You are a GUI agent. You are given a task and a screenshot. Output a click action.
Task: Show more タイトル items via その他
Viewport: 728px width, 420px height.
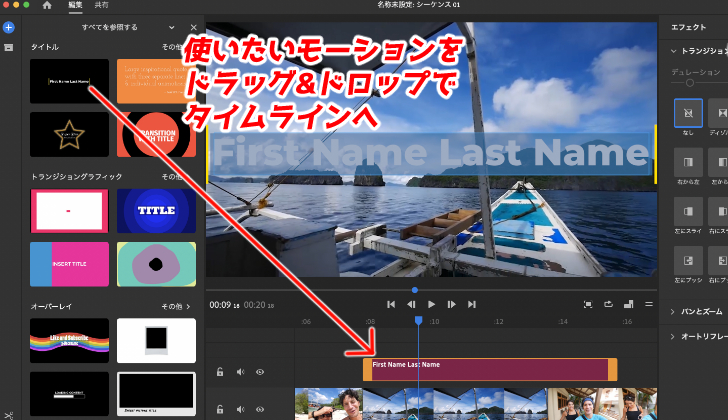pos(172,47)
